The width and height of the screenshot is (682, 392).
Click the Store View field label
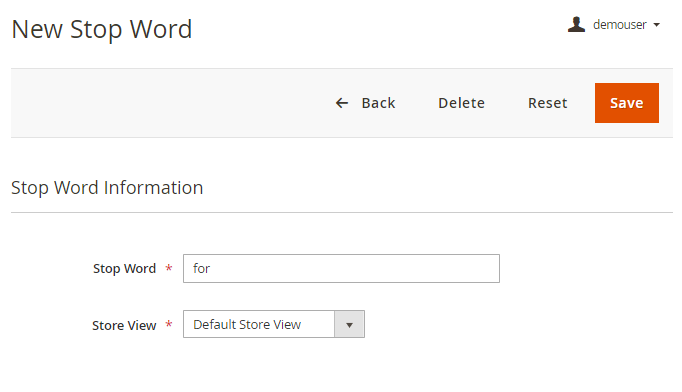tap(124, 325)
